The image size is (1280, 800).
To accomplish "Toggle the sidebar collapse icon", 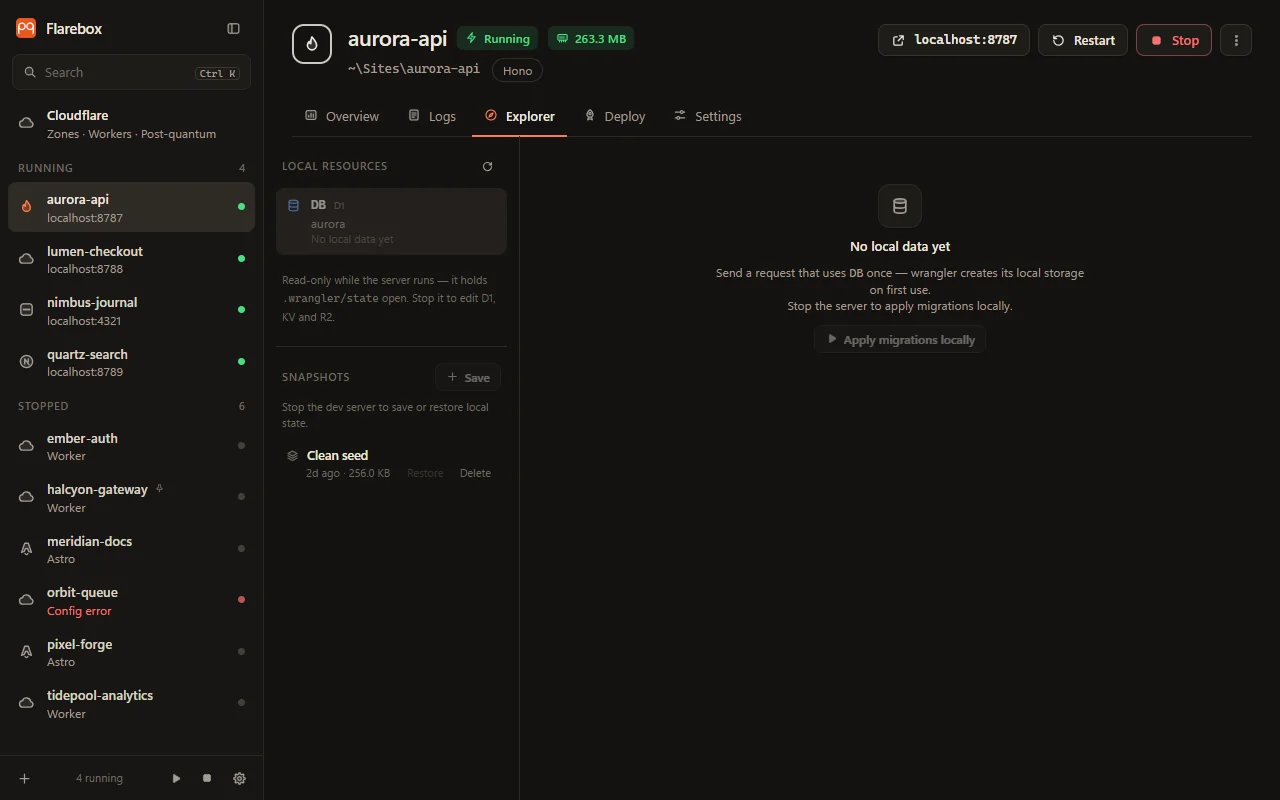I will (x=234, y=29).
